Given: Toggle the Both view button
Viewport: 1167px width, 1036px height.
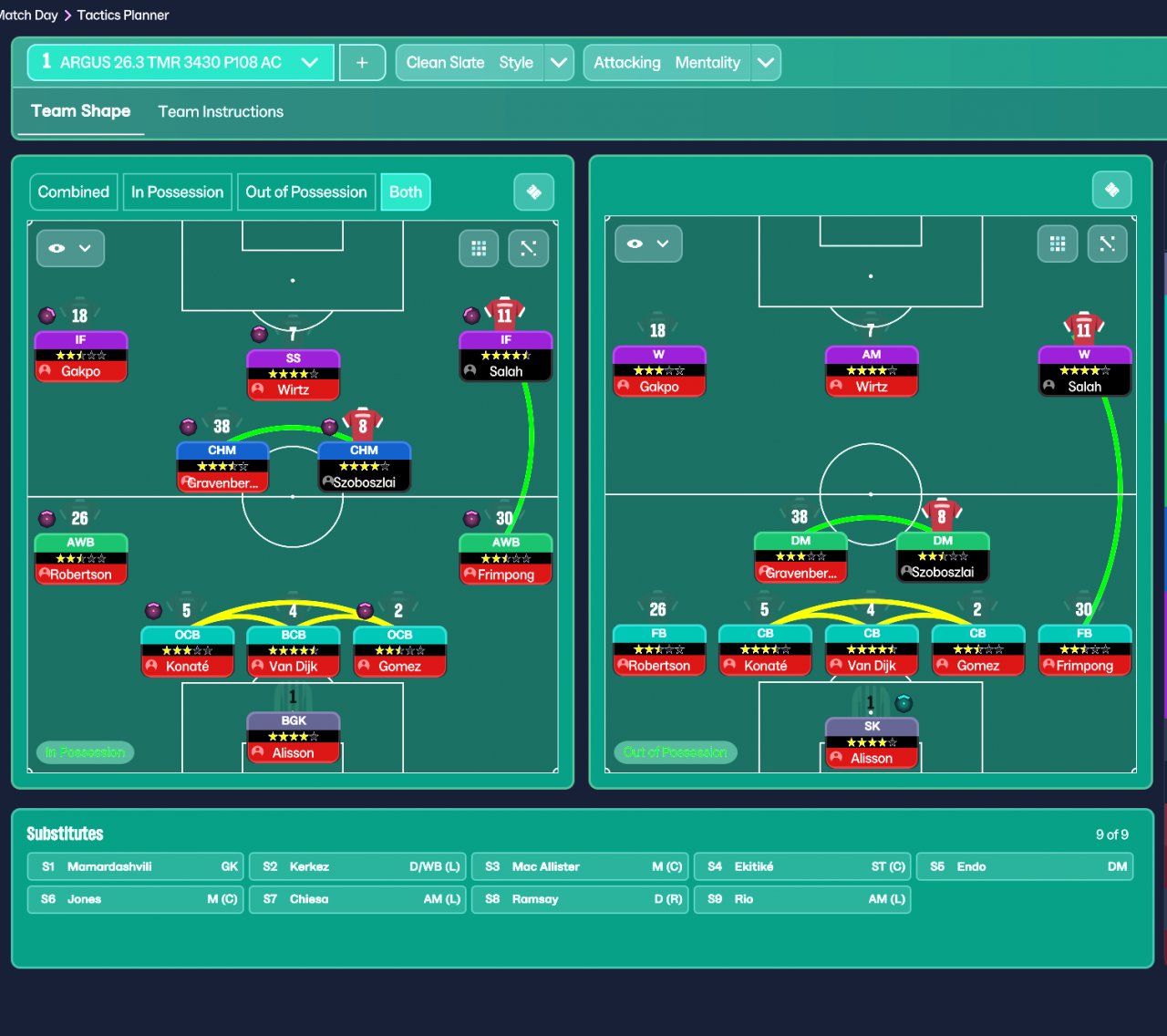Looking at the screenshot, I should pyautogui.click(x=406, y=192).
